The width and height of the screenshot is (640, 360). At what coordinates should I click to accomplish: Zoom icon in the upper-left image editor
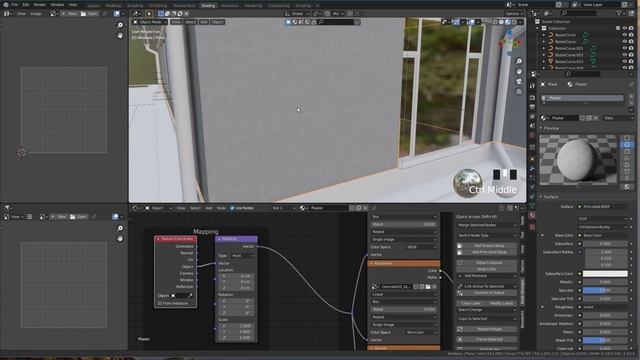click(120, 25)
